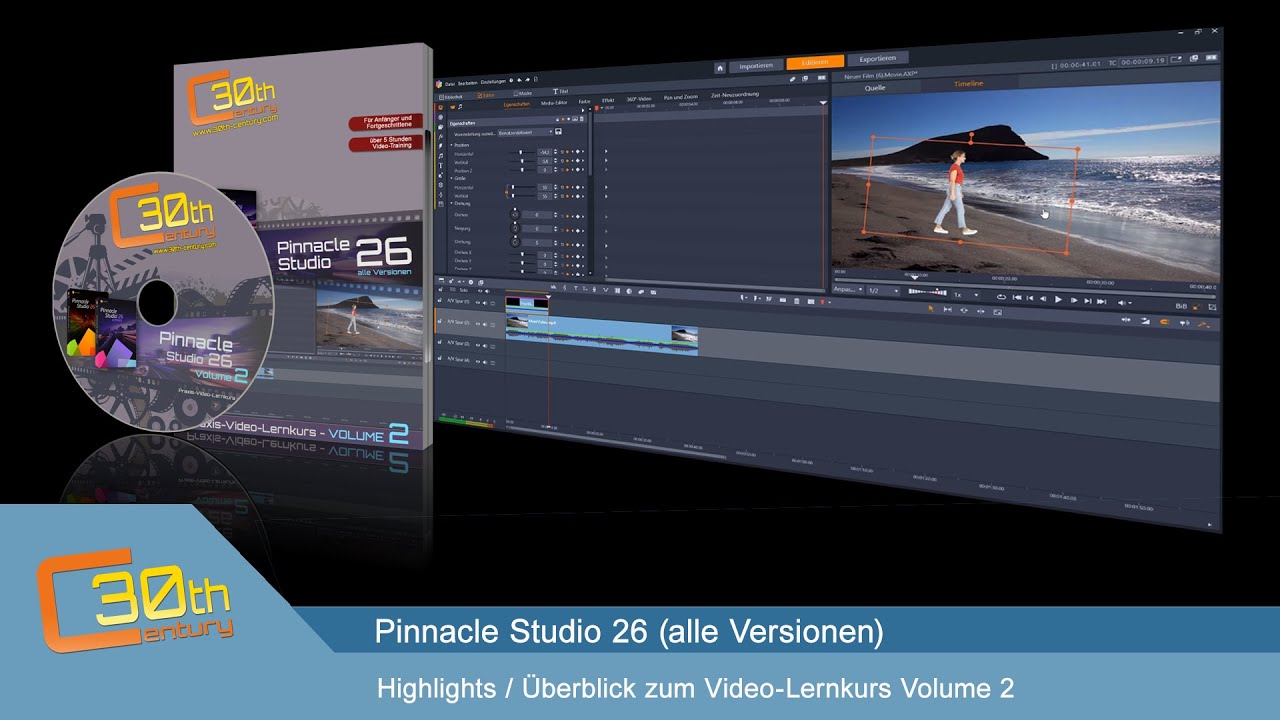Select the Editor panel tab
This screenshot has height=720, width=1280.
[486, 95]
